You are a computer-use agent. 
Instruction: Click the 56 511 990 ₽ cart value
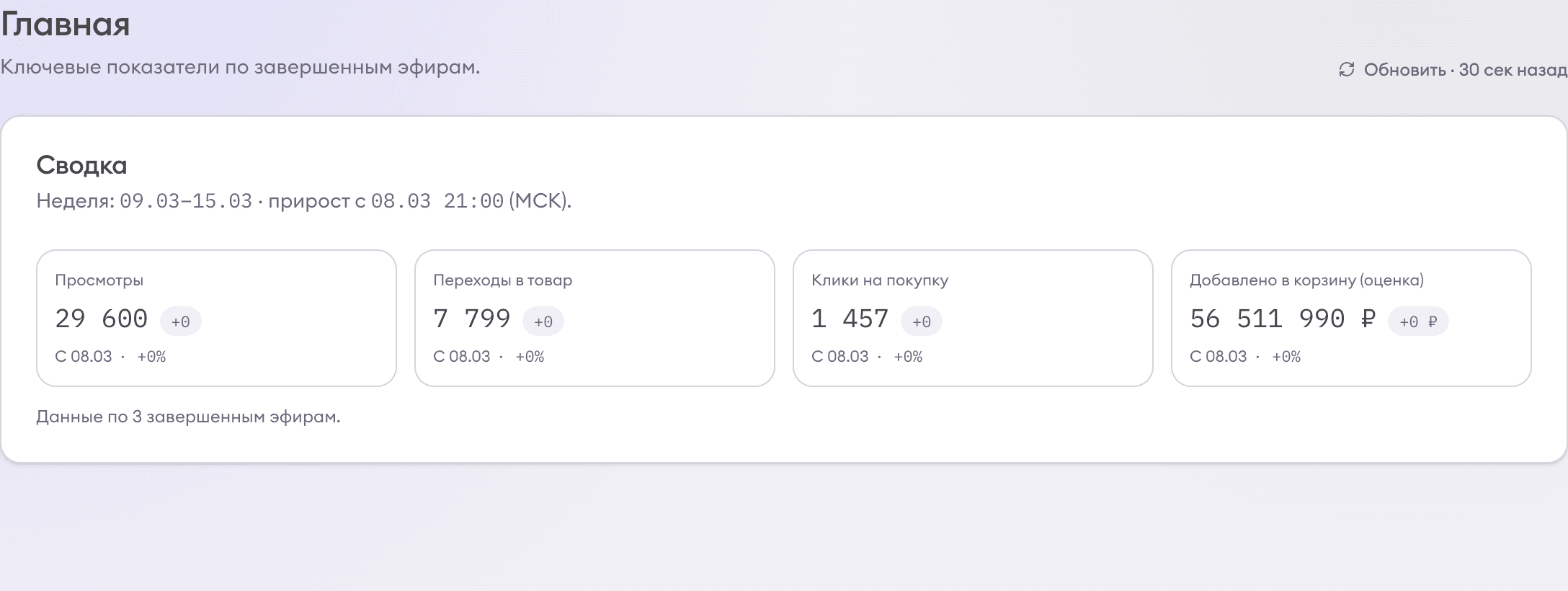[x=1283, y=319]
